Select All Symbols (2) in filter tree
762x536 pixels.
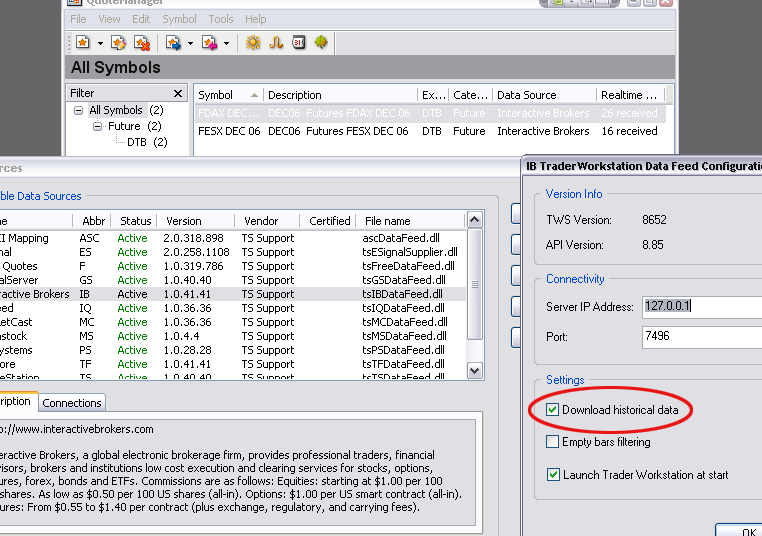[x=126, y=110]
